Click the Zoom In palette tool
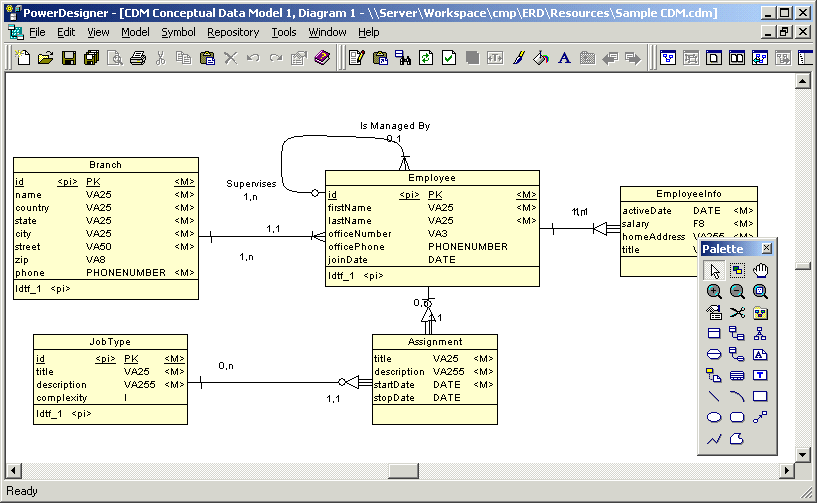 [x=714, y=291]
